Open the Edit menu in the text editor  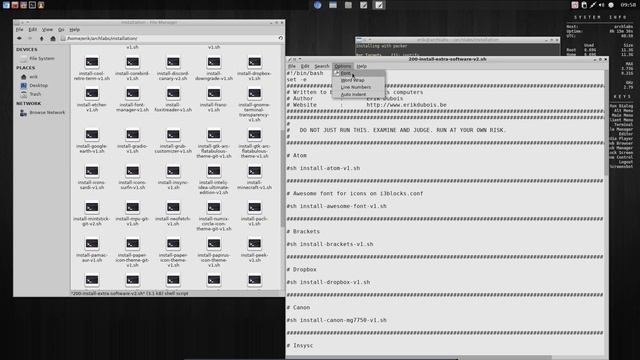(305, 66)
